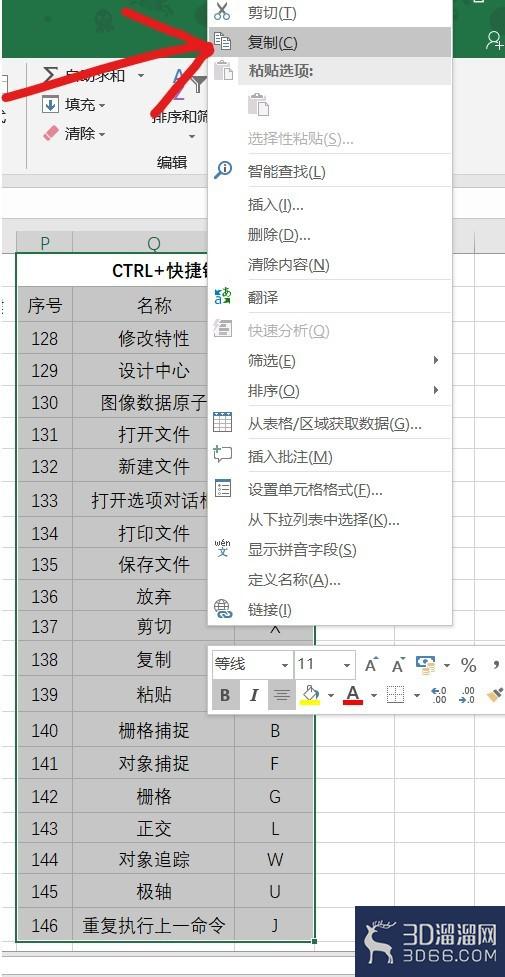The image size is (505, 977).
Task: Open font color dropdown arrow
Action: point(374,695)
